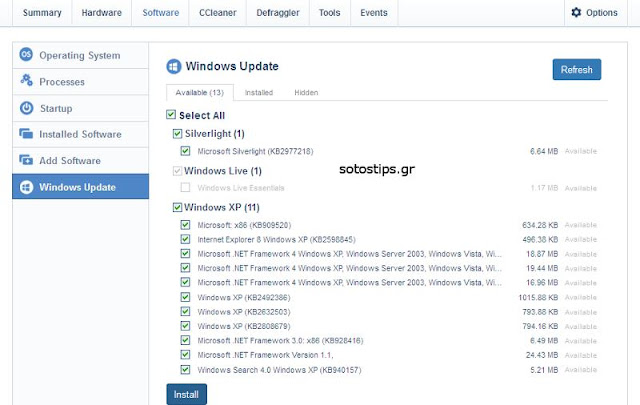
Task: Uncheck Windows Search 4.0 (KB940157) update
Action: coord(185,369)
